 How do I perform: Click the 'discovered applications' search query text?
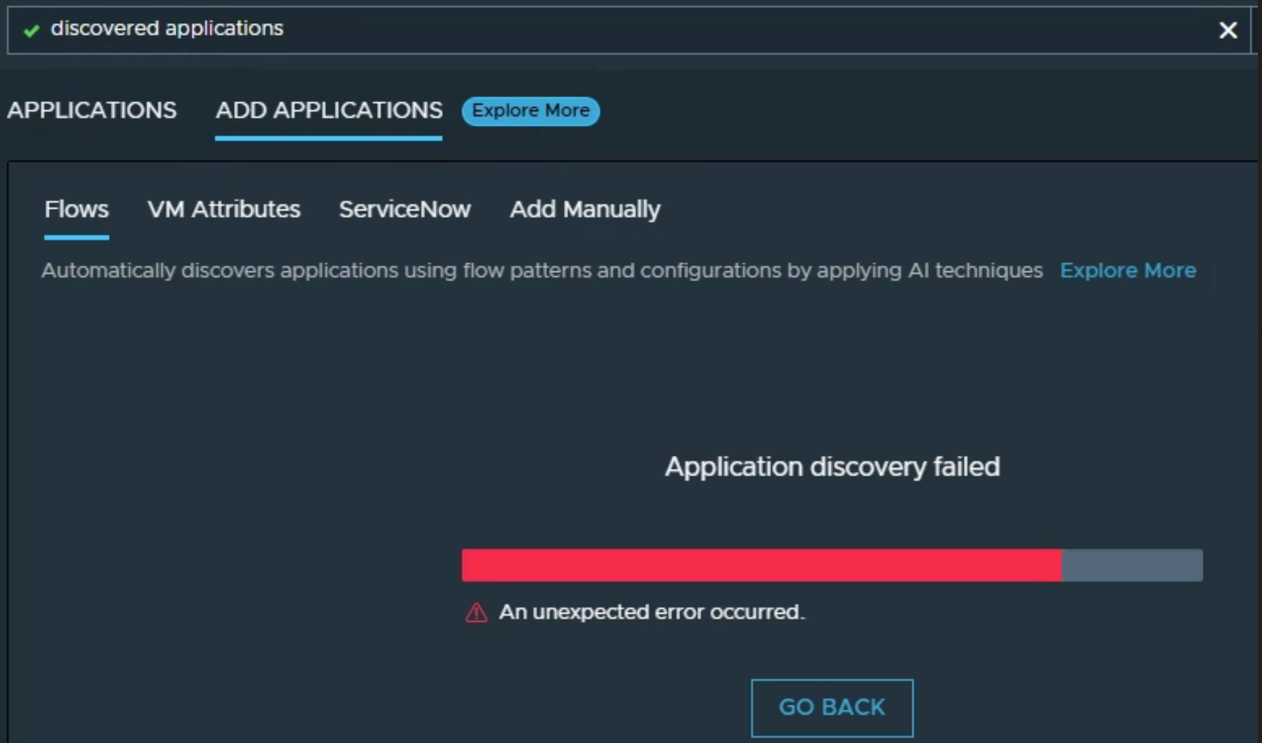167,29
